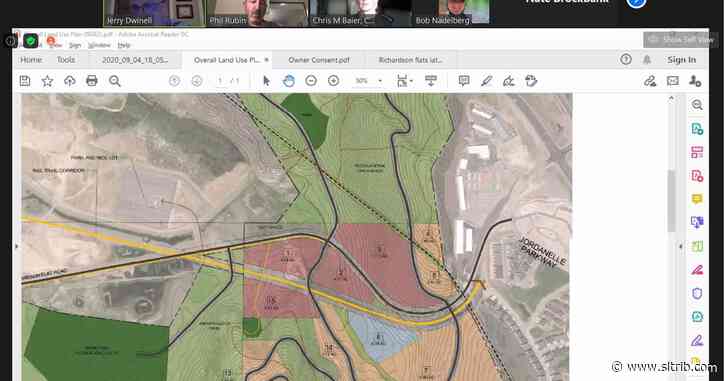Go to previous page with the up arrow
This screenshot has width=725, height=381.
174,81
